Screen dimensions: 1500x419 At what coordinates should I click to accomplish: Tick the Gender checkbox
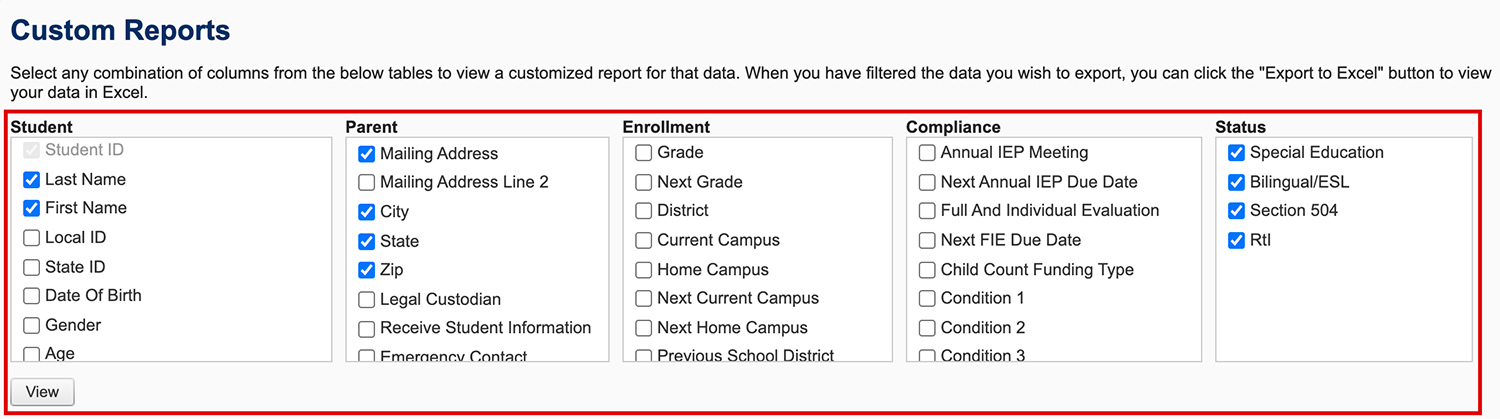[x=32, y=326]
